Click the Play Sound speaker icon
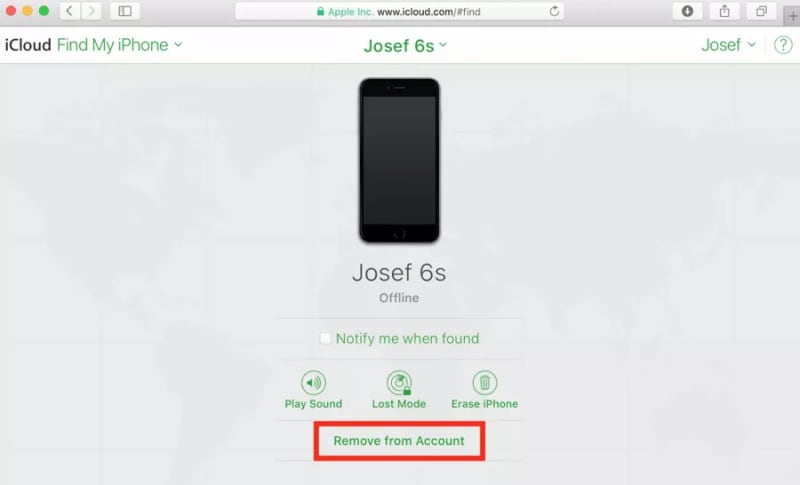This screenshot has height=485, width=800. coord(313,382)
